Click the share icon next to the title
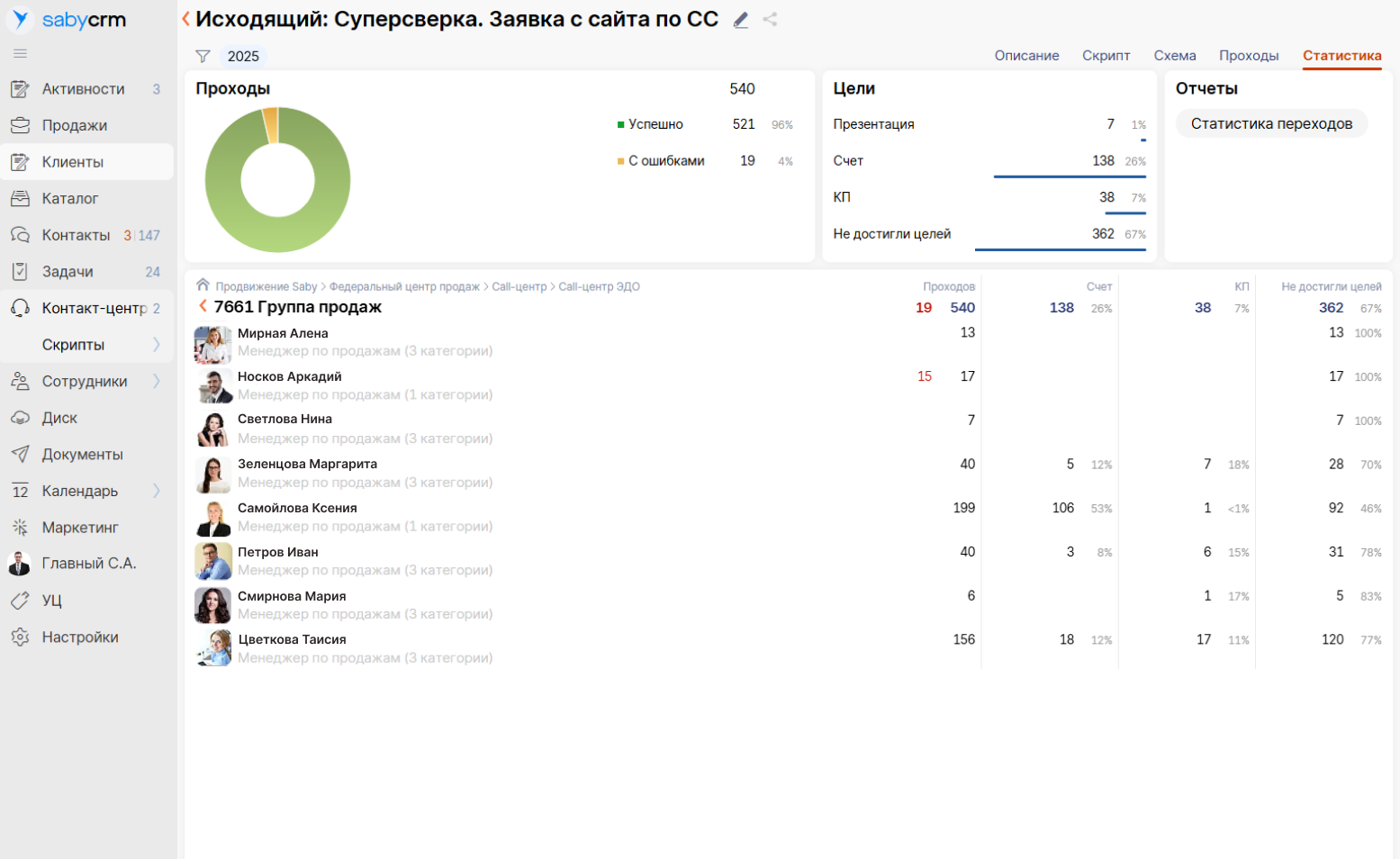The image size is (1400, 859). (x=770, y=19)
